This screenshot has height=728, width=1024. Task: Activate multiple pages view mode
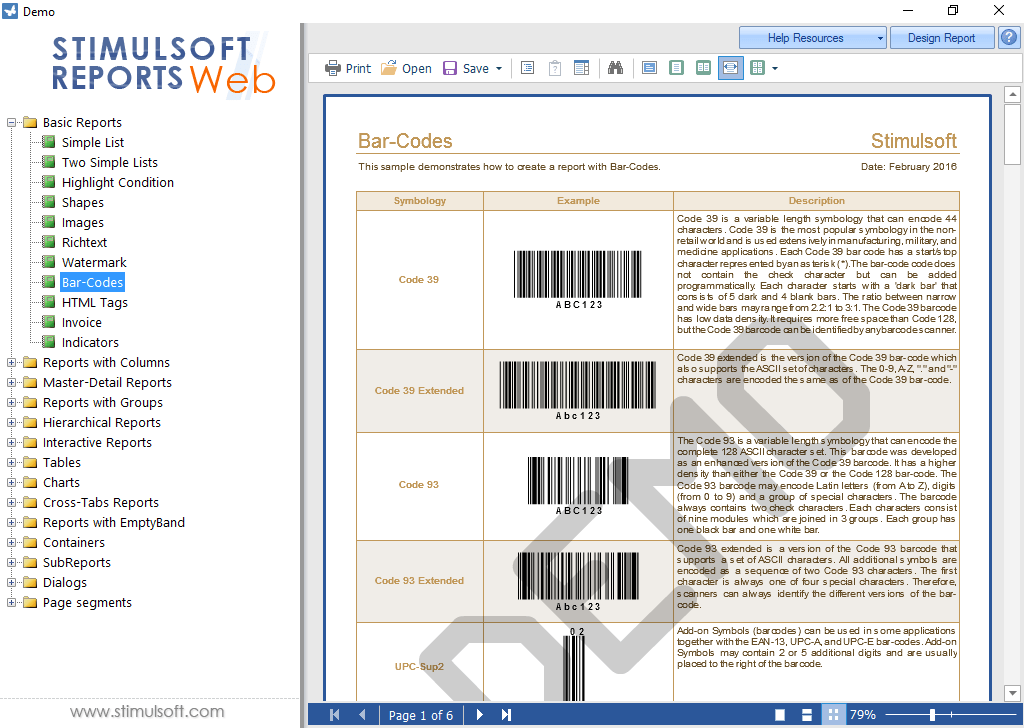tap(703, 68)
